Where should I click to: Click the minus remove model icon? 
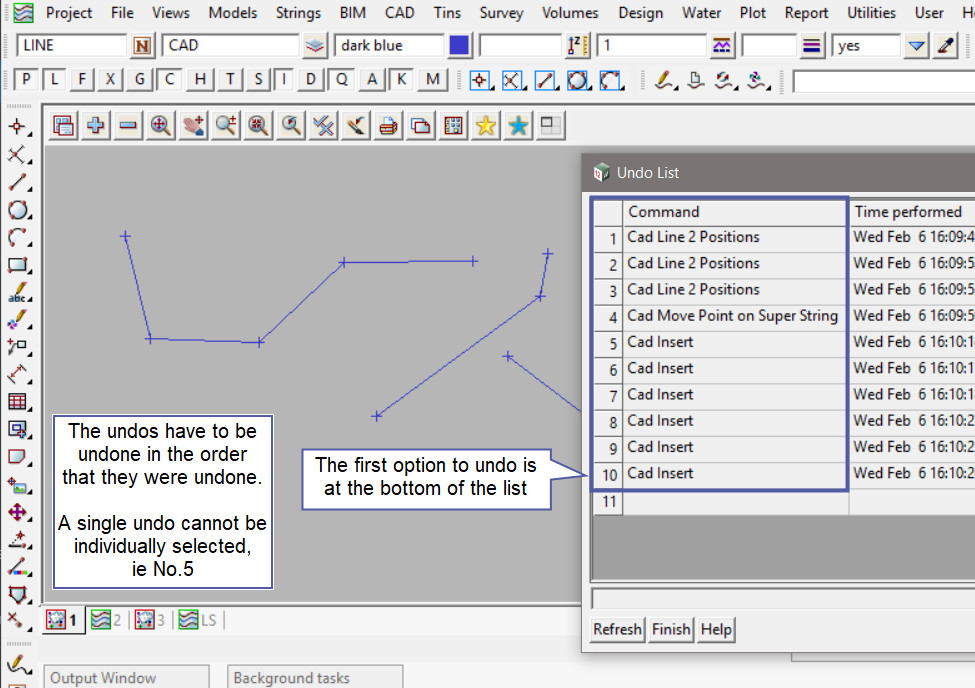coord(128,126)
